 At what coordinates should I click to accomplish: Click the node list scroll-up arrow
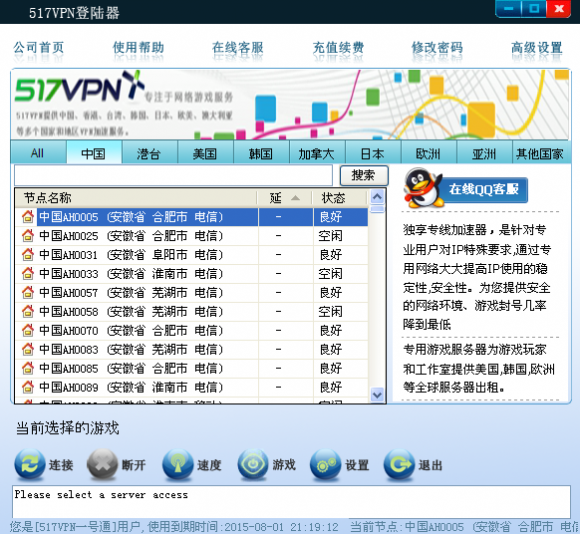tap(377, 196)
